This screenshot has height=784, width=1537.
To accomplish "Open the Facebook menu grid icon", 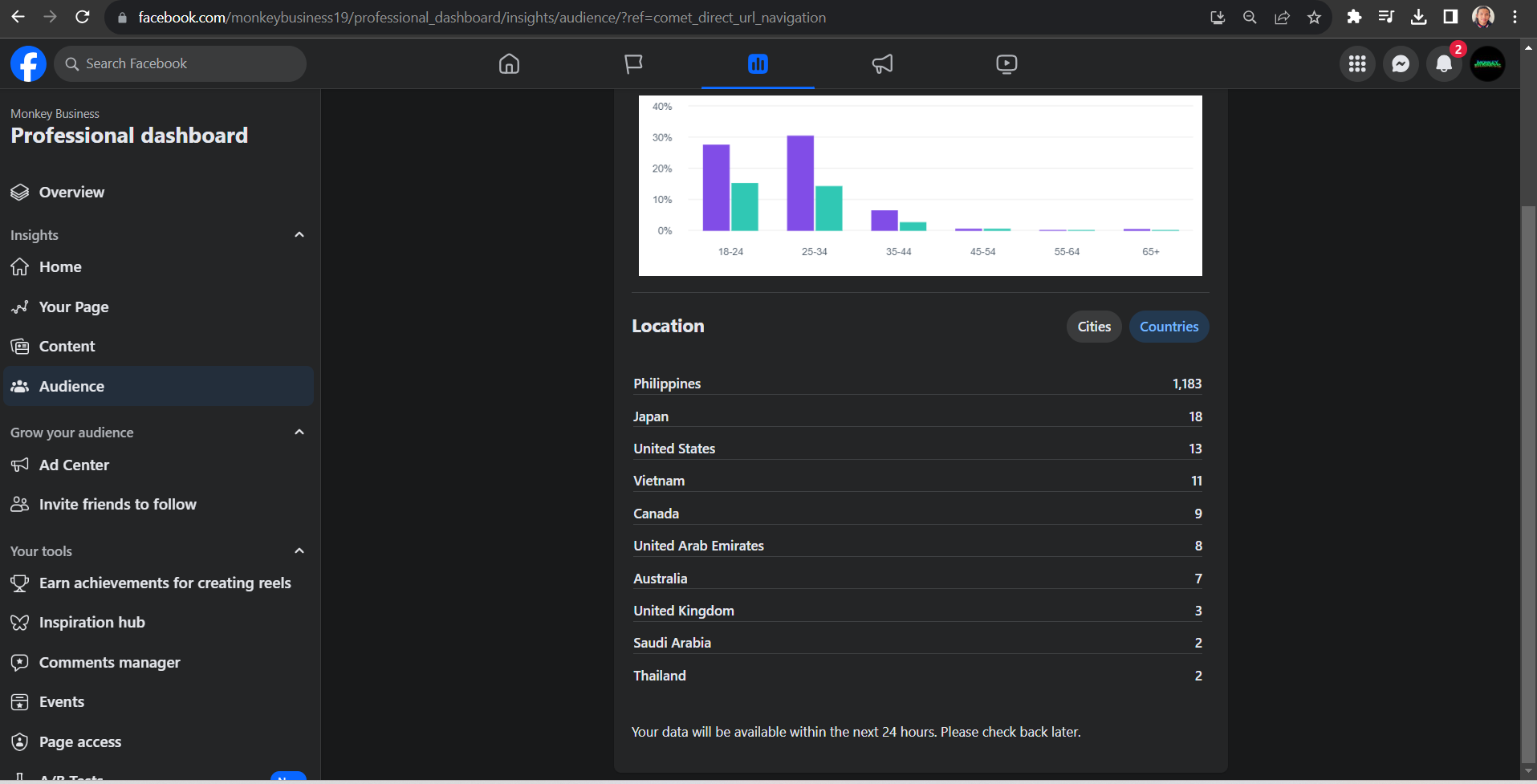I will (x=1357, y=64).
